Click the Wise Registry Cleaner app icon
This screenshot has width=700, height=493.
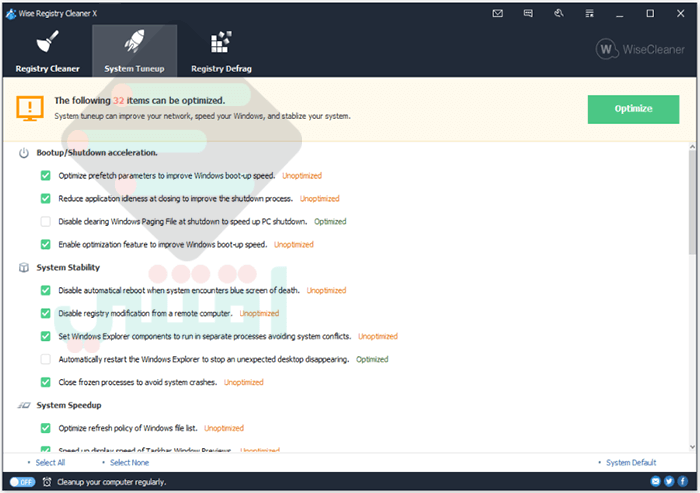11,14
